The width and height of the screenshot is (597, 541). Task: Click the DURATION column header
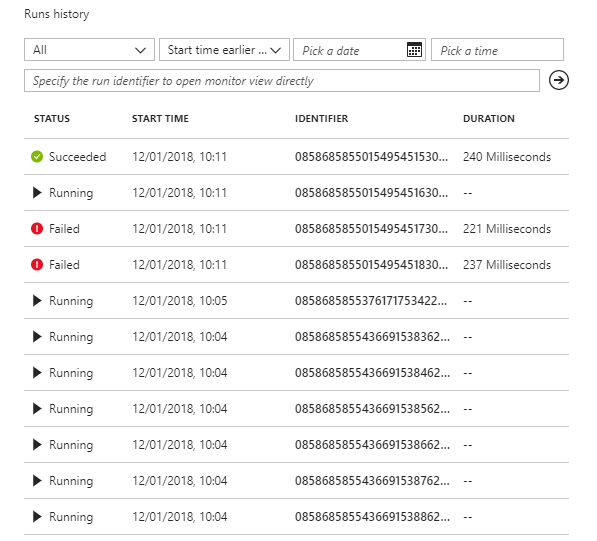pyautogui.click(x=489, y=118)
